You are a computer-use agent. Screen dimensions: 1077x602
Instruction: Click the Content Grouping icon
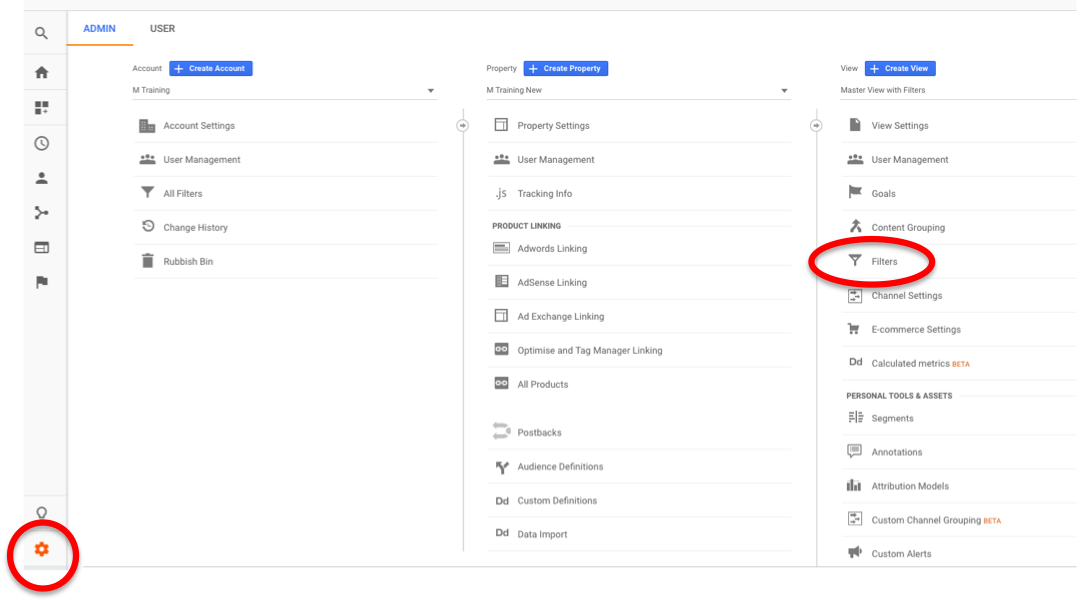855,226
